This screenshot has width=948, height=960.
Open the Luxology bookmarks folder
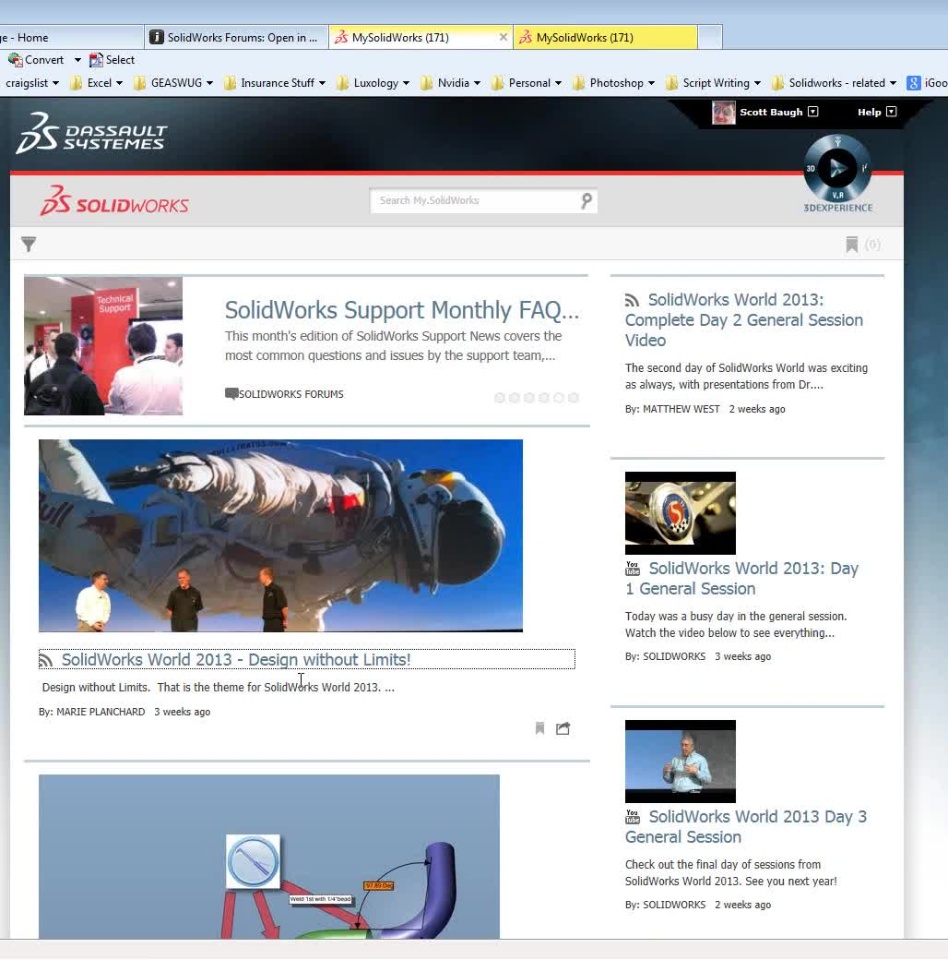[373, 83]
